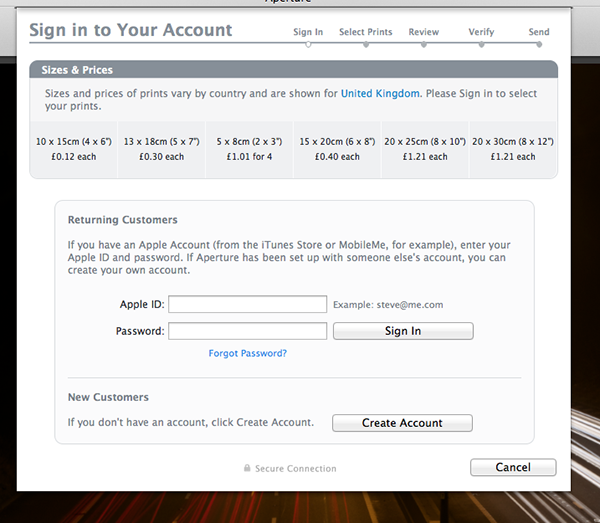Click the £0.40 each price
The height and width of the screenshot is (523, 600).
pyautogui.click(x=337, y=156)
